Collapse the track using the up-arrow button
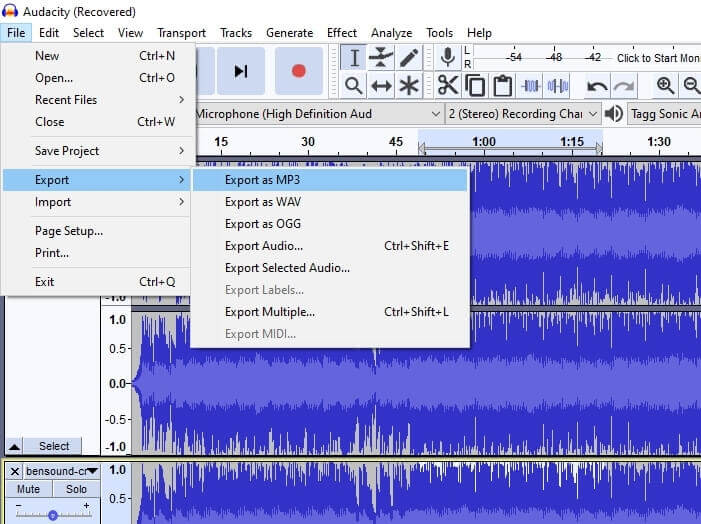701x524 pixels. pyautogui.click(x=14, y=446)
